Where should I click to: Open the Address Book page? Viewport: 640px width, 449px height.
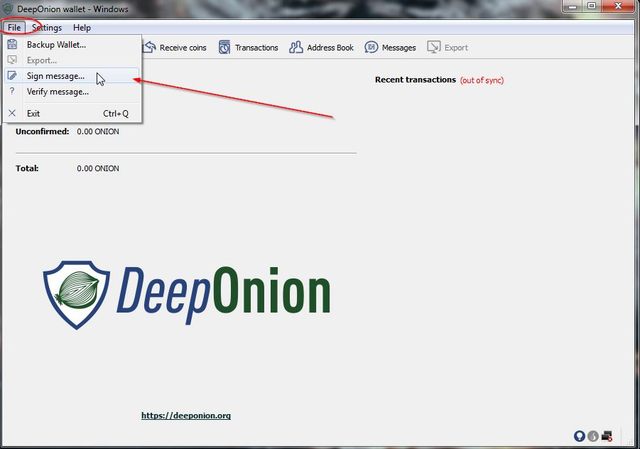tap(322, 48)
